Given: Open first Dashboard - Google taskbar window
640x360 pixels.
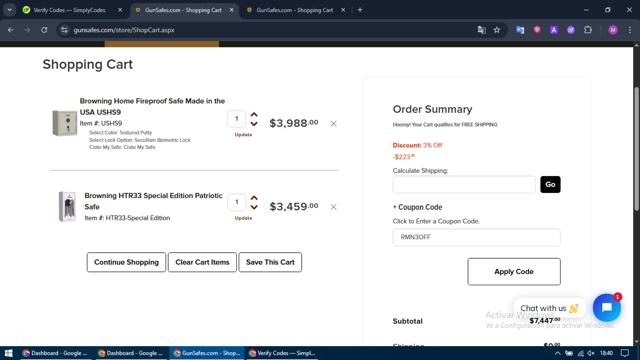Looking at the screenshot, I should (56, 353).
